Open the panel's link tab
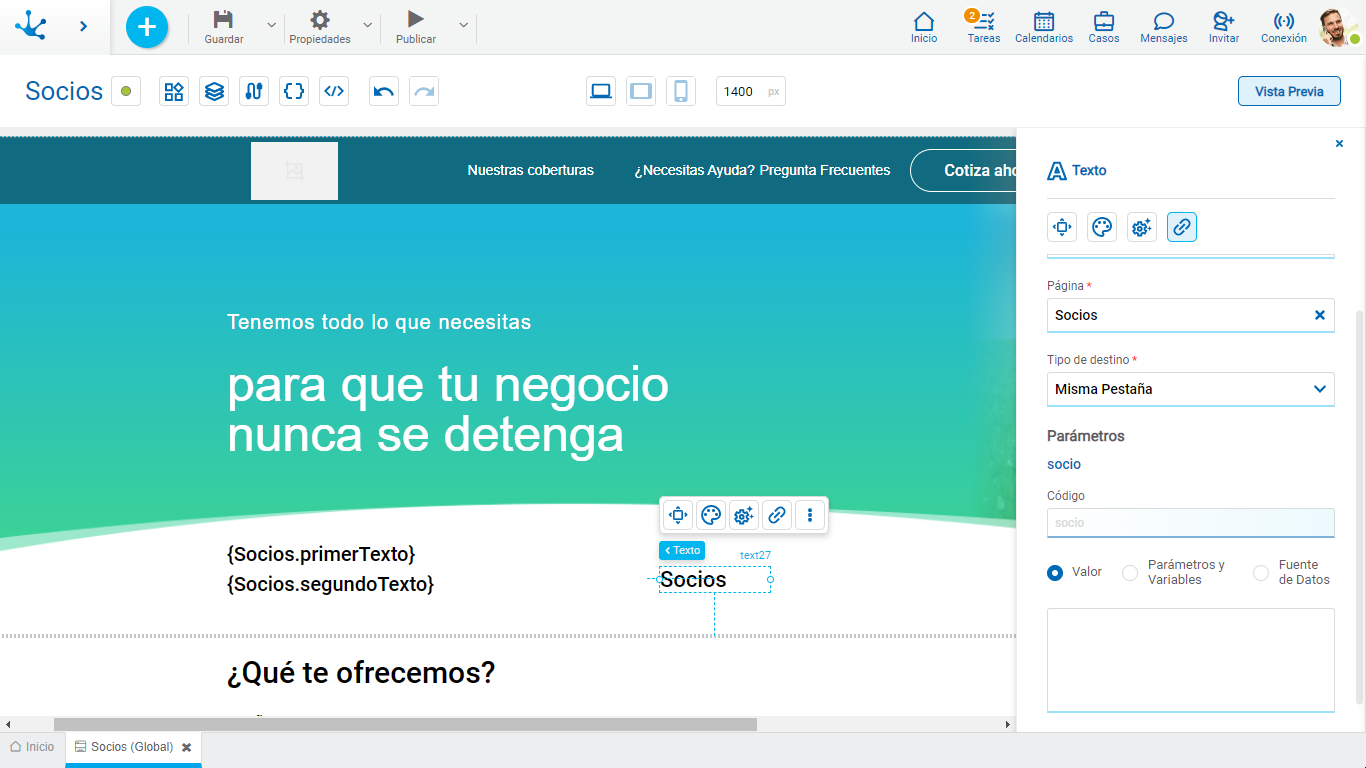This screenshot has width=1366, height=768. click(x=1182, y=227)
